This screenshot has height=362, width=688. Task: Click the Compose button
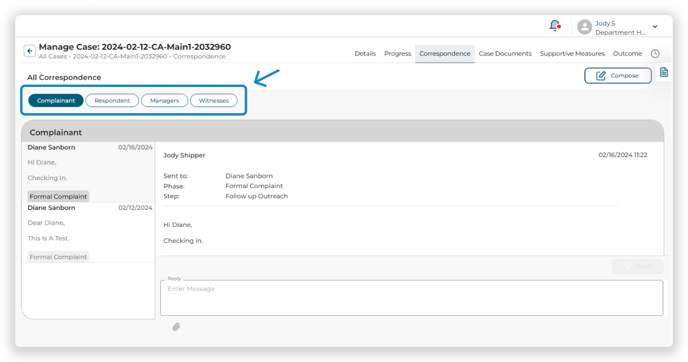[x=618, y=75]
